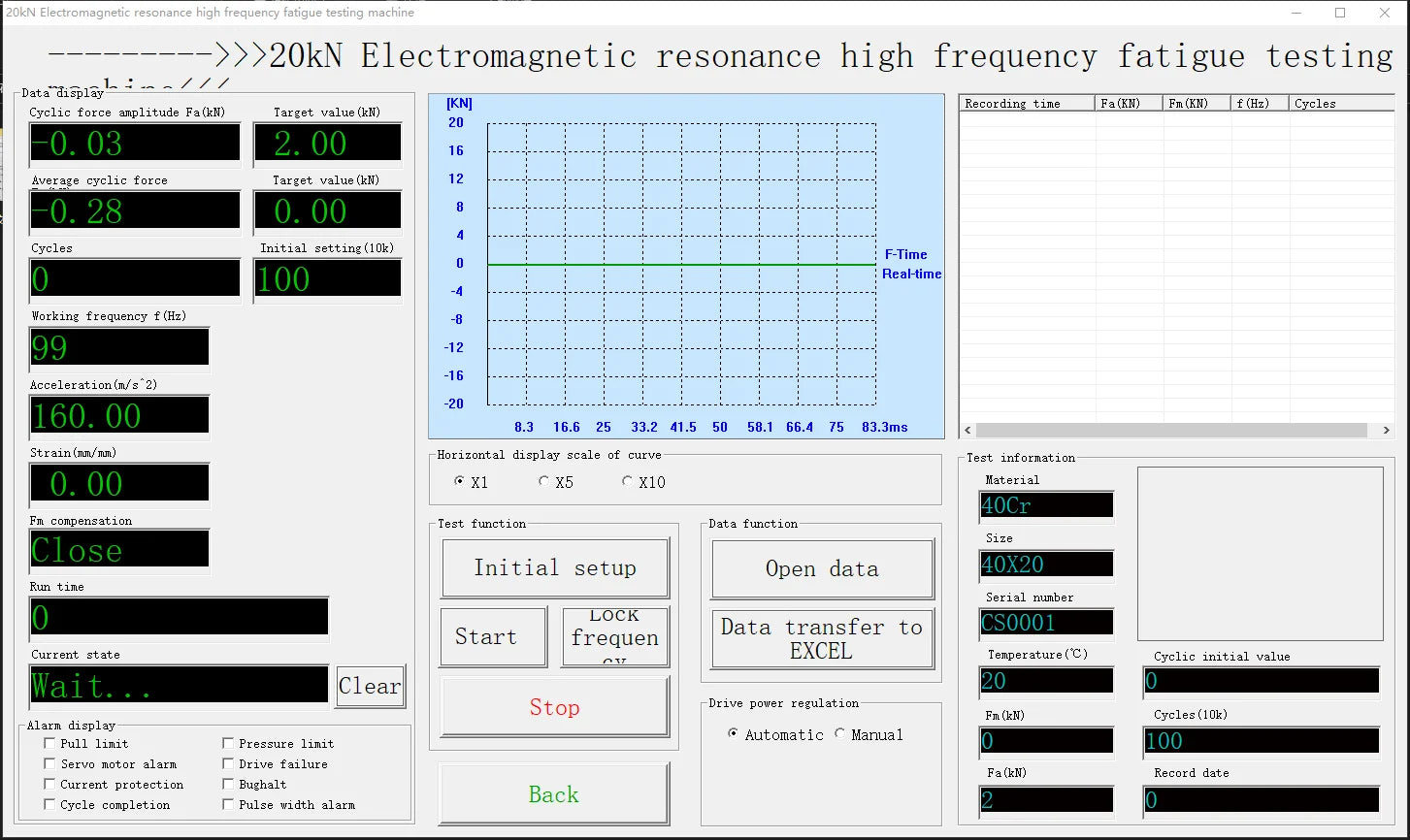Select Automatic drive power regulation
This screenshot has height=840, width=1410.
point(733,734)
